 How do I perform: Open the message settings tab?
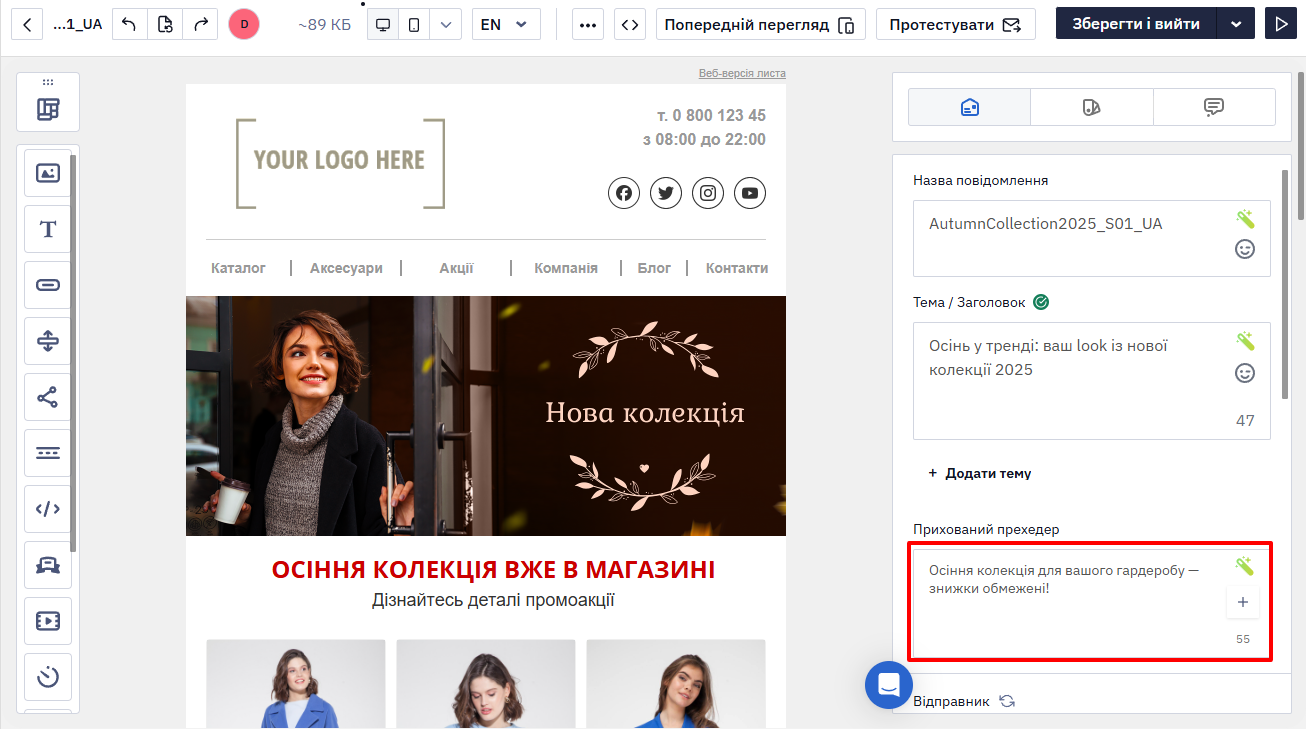coord(969,107)
